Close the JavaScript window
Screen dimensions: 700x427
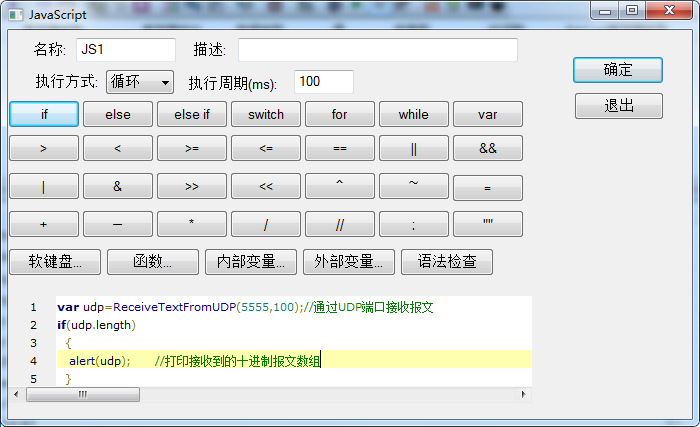coord(669,10)
